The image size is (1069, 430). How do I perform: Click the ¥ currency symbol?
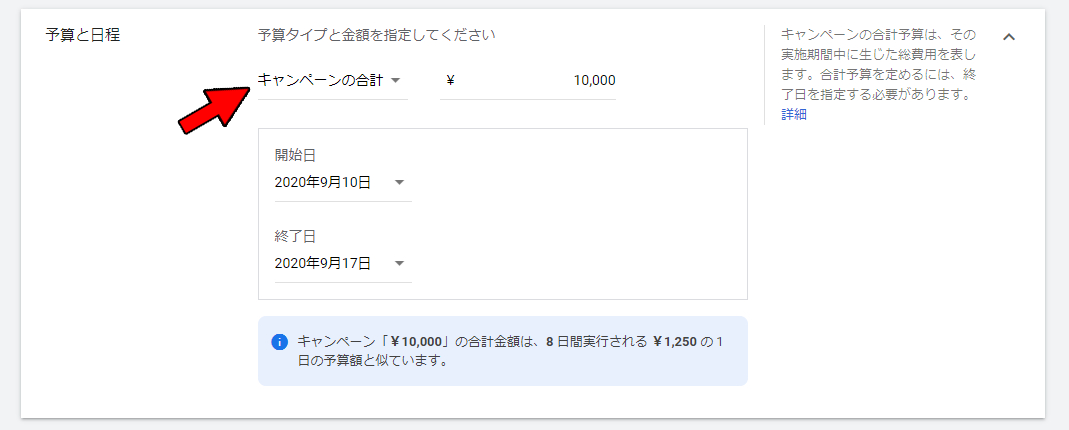pos(450,80)
